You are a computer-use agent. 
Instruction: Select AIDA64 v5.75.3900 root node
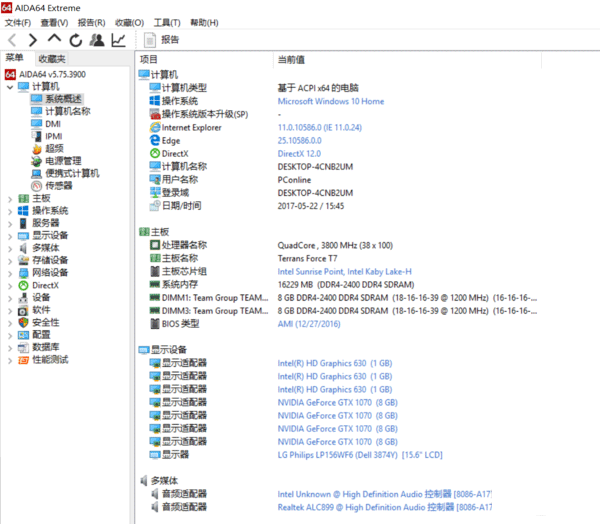45,74
